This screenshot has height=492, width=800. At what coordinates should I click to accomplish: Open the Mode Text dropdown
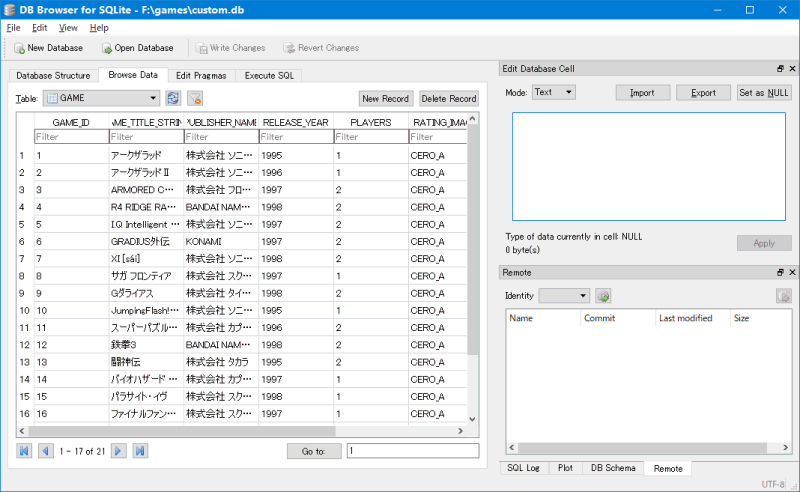[554, 92]
